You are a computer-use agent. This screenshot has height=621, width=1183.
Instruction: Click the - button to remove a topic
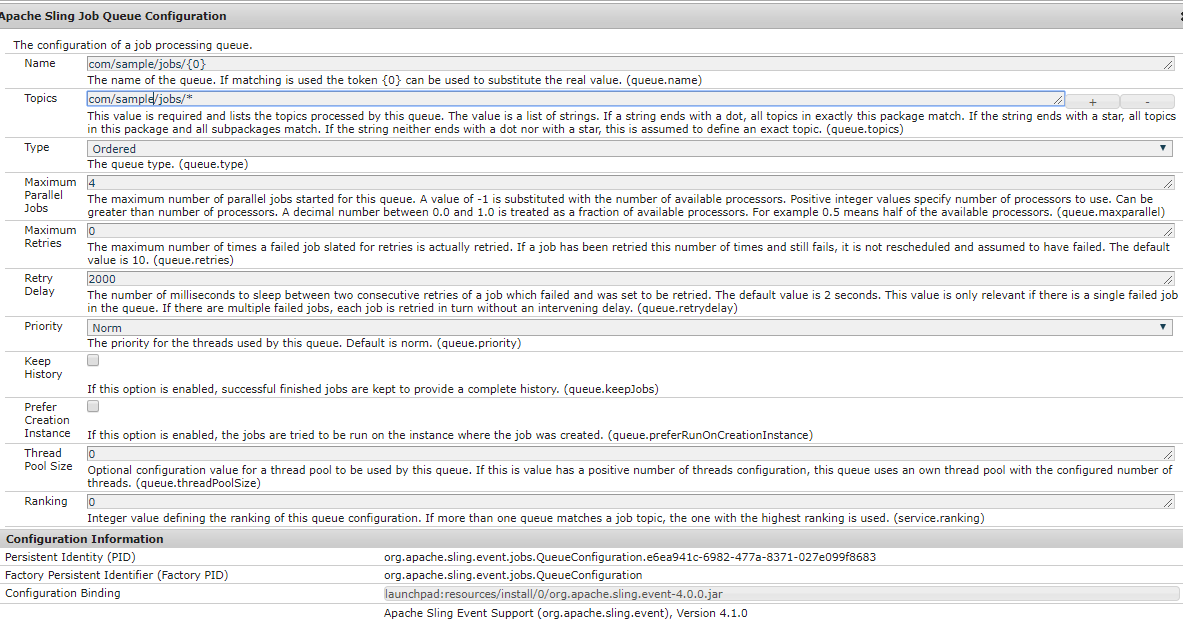tap(1147, 100)
